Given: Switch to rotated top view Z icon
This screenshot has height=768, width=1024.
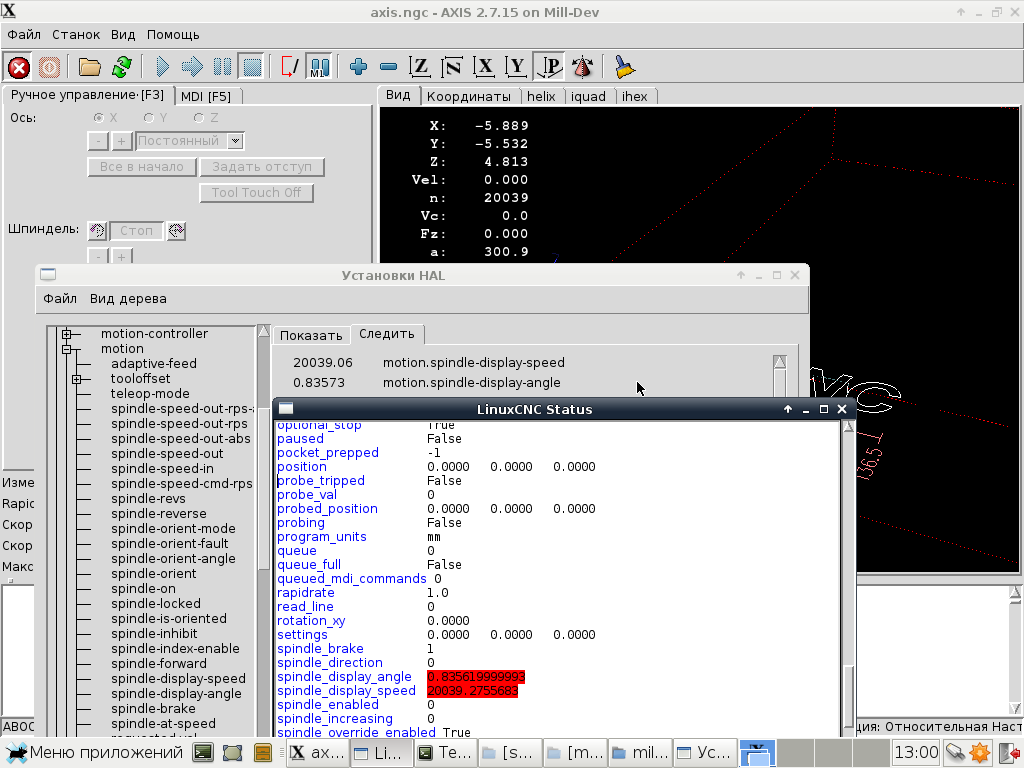Looking at the screenshot, I should [x=452, y=67].
